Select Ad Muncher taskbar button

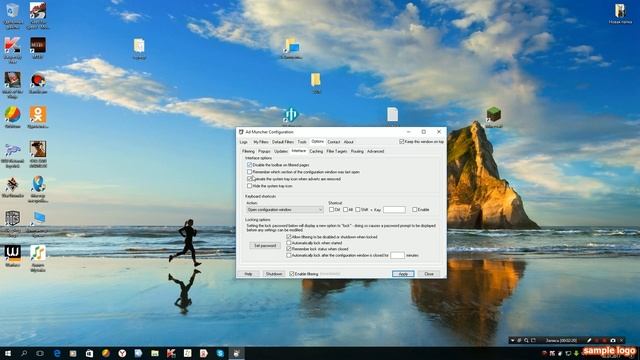point(236,353)
